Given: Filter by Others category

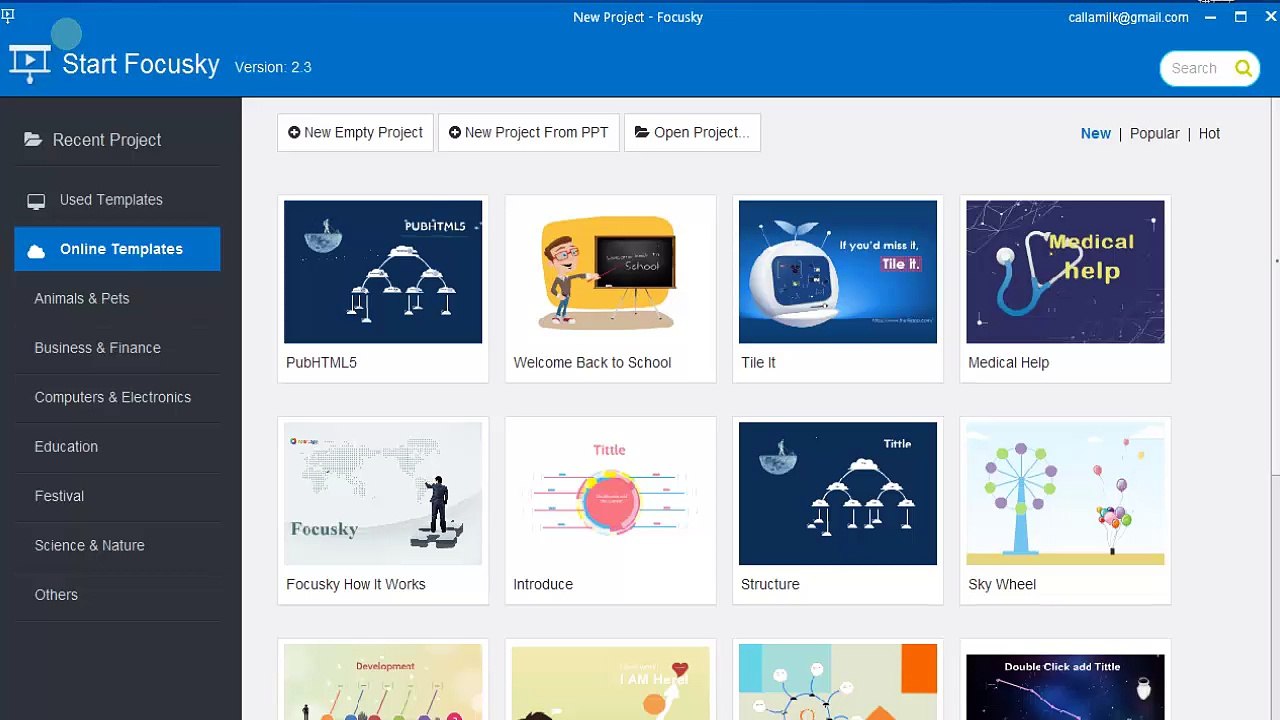Looking at the screenshot, I should pyautogui.click(x=117, y=594).
